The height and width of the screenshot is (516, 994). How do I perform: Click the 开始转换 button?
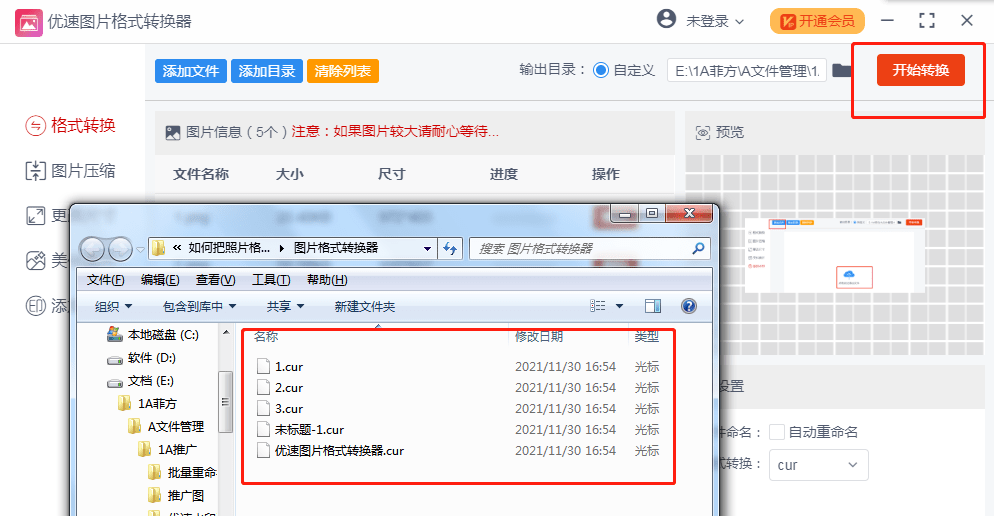pyautogui.click(x=920, y=70)
